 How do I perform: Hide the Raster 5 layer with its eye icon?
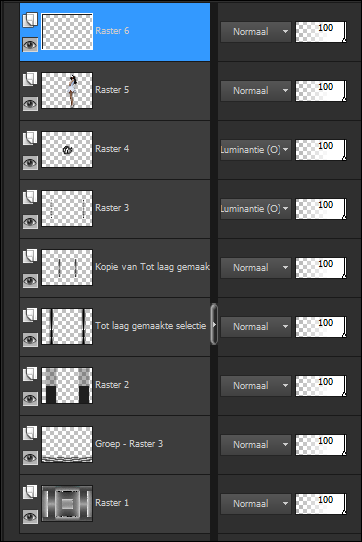30,104
